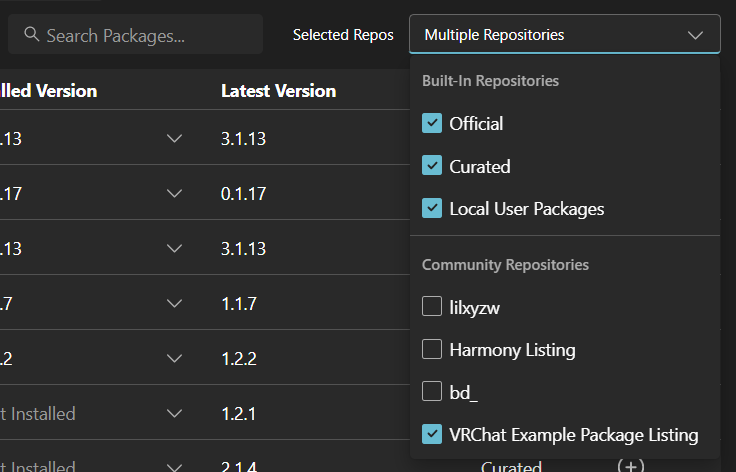This screenshot has height=472, width=736.
Task: Tick the bd_ repository checkbox
Action: point(432,392)
